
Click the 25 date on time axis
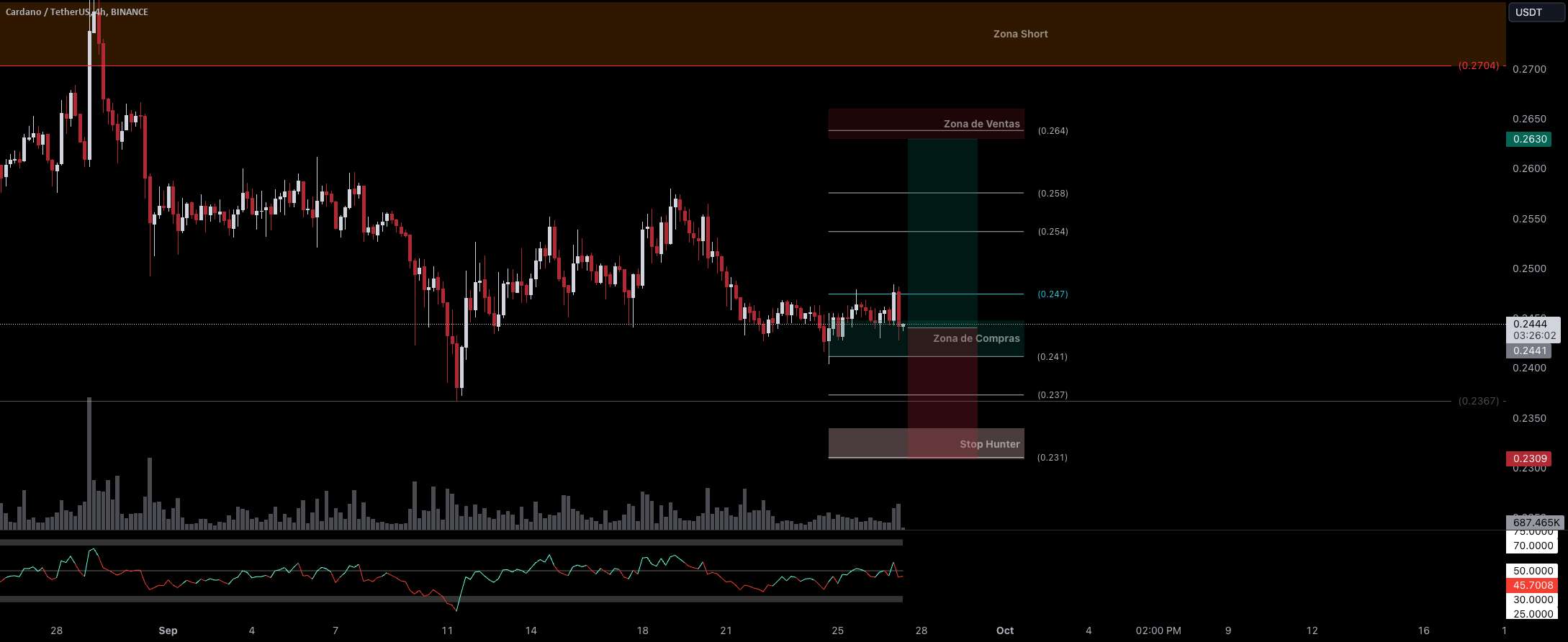(x=837, y=630)
